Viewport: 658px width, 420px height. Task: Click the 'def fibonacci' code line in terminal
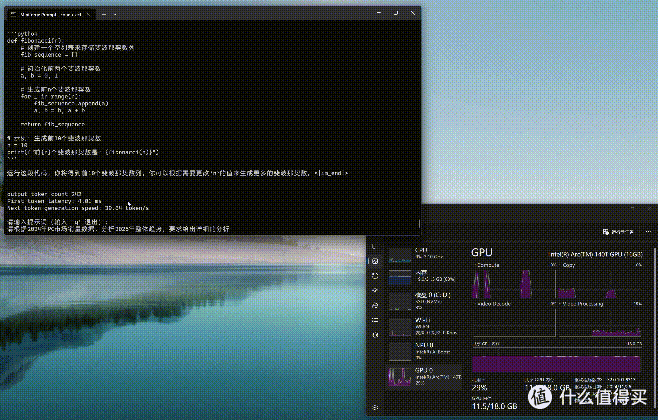(34, 41)
